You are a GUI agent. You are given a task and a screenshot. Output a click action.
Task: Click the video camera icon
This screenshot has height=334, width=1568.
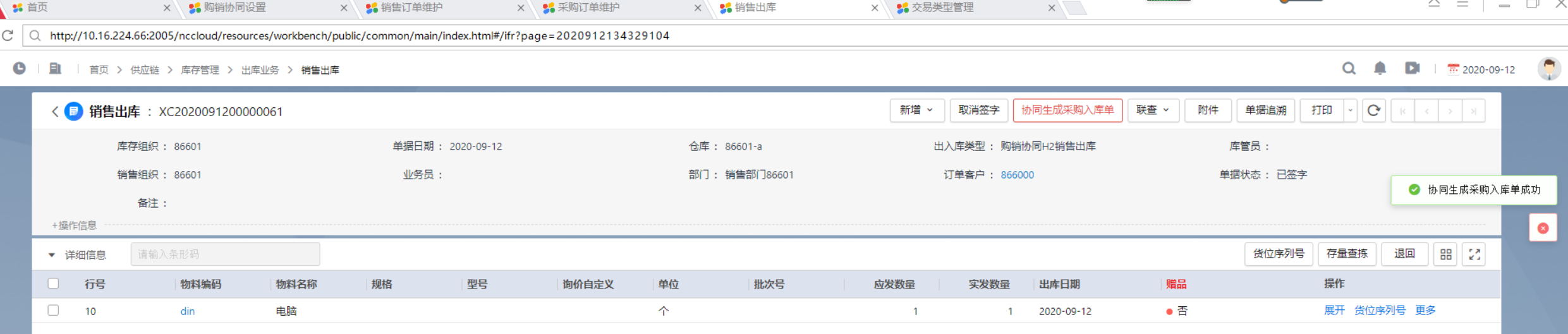pyautogui.click(x=1413, y=68)
